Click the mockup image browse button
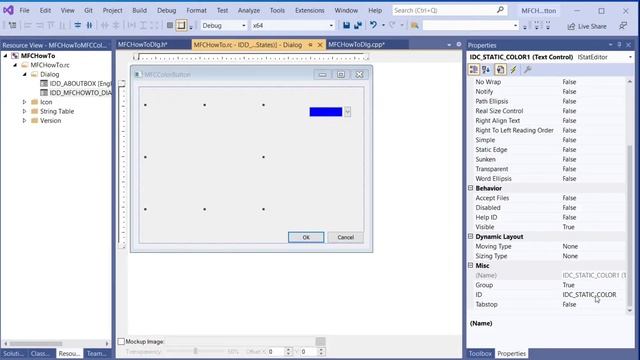640x360 pixels. click(320, 341)
